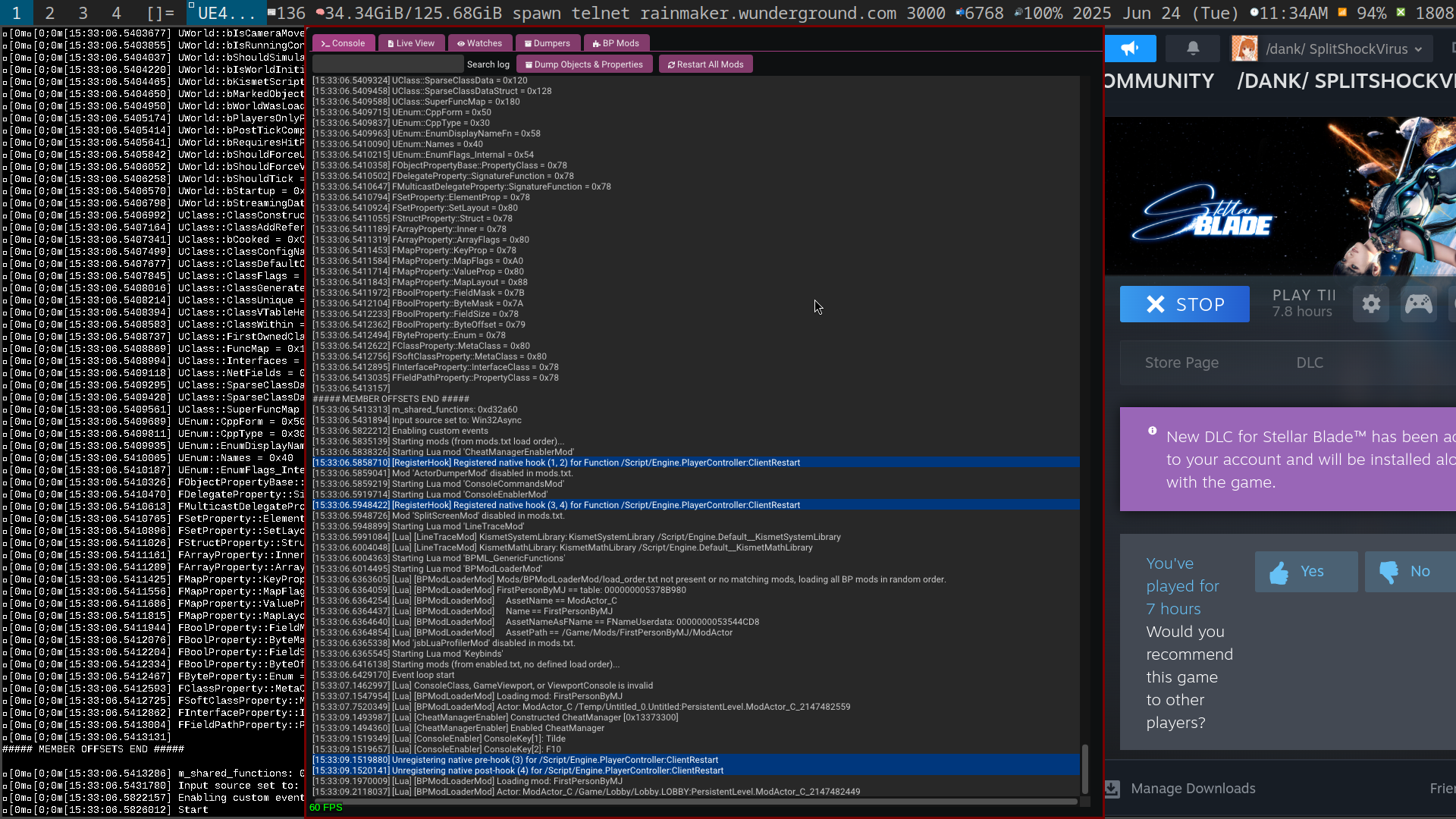Screen dimensions: 1456x819
Task: Open the Dumpers tab
Action: coord(547,43)
